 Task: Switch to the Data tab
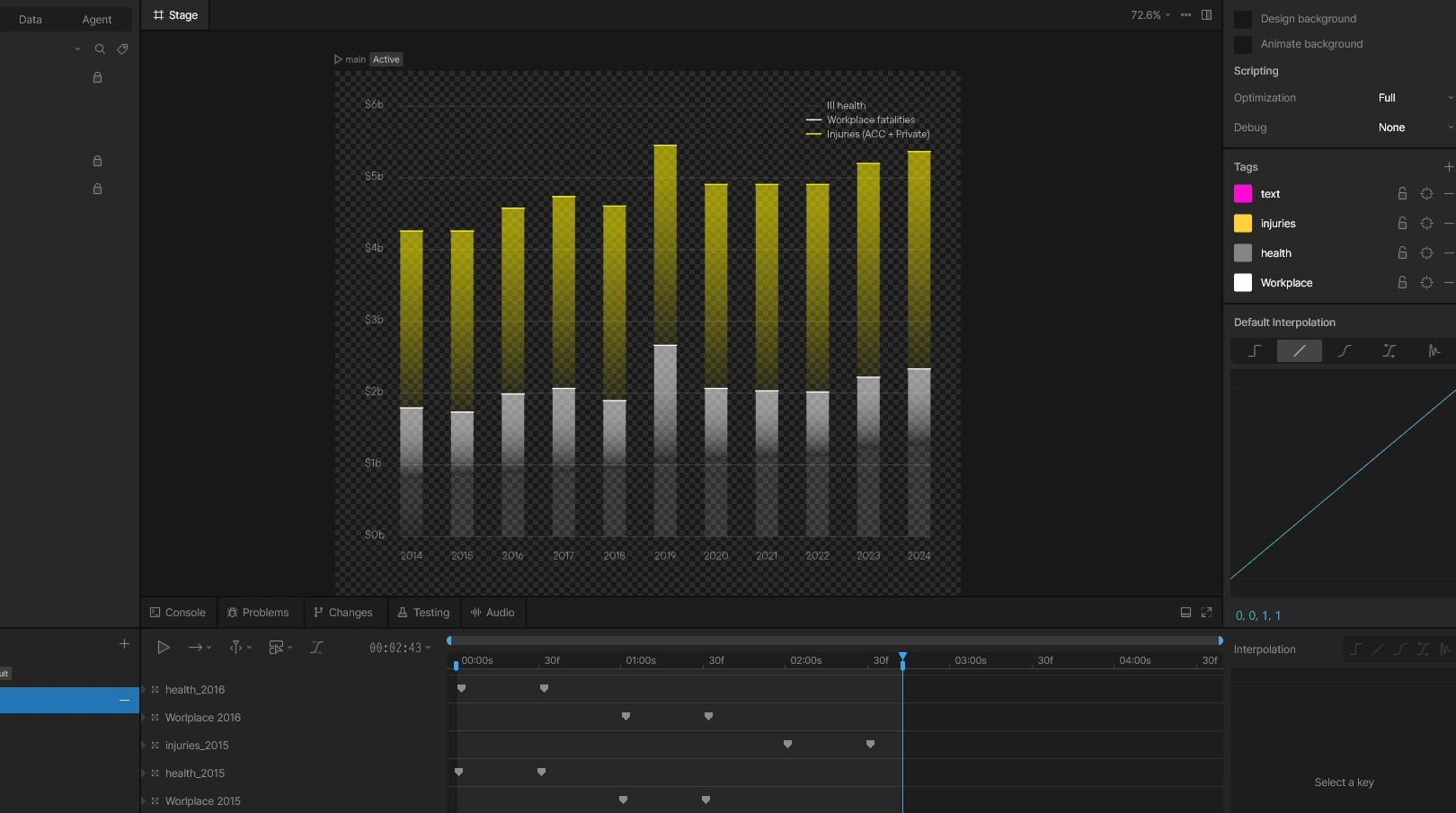coord(31,20)
